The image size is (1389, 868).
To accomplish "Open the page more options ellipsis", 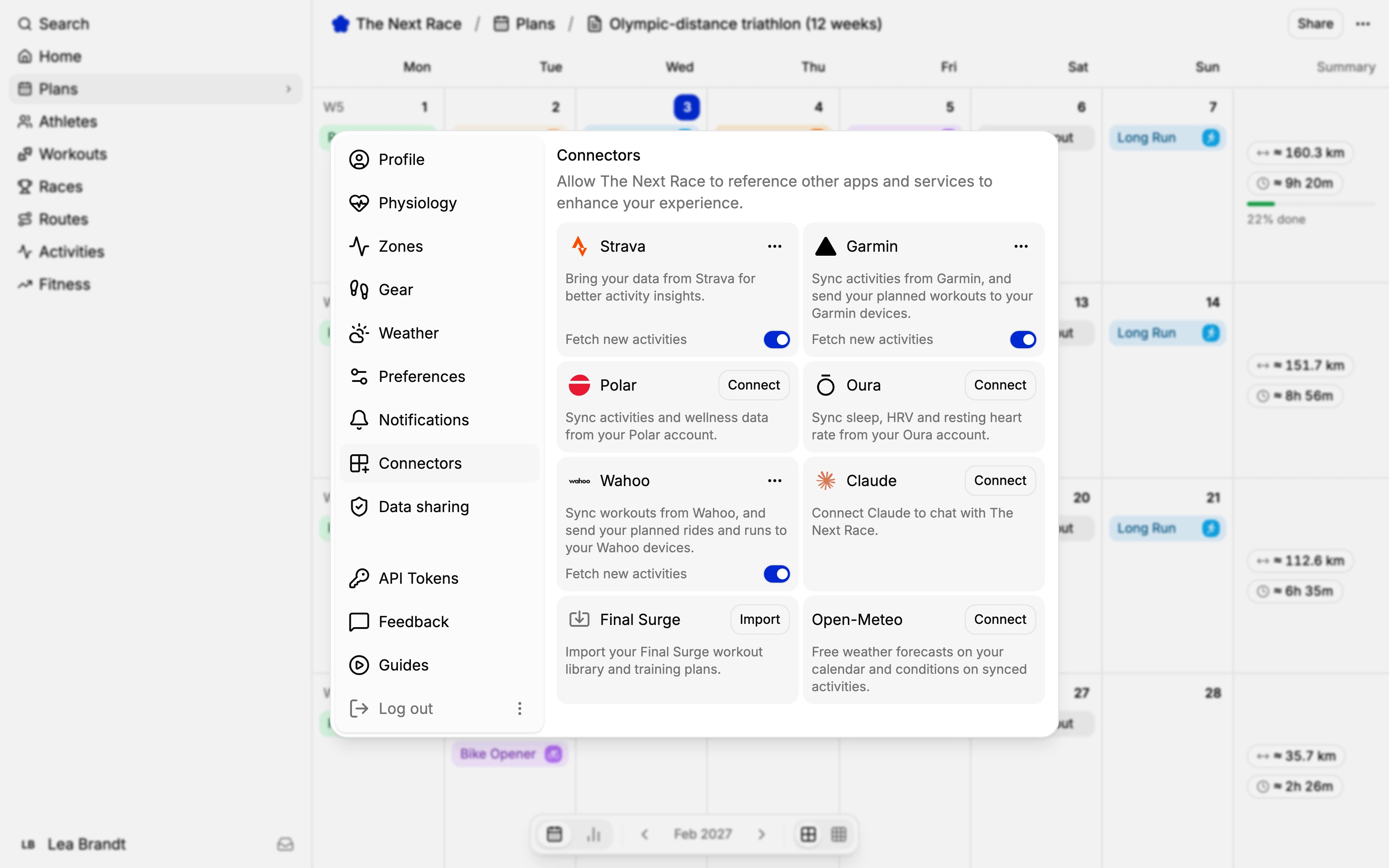I will [x=1363, y=24].
